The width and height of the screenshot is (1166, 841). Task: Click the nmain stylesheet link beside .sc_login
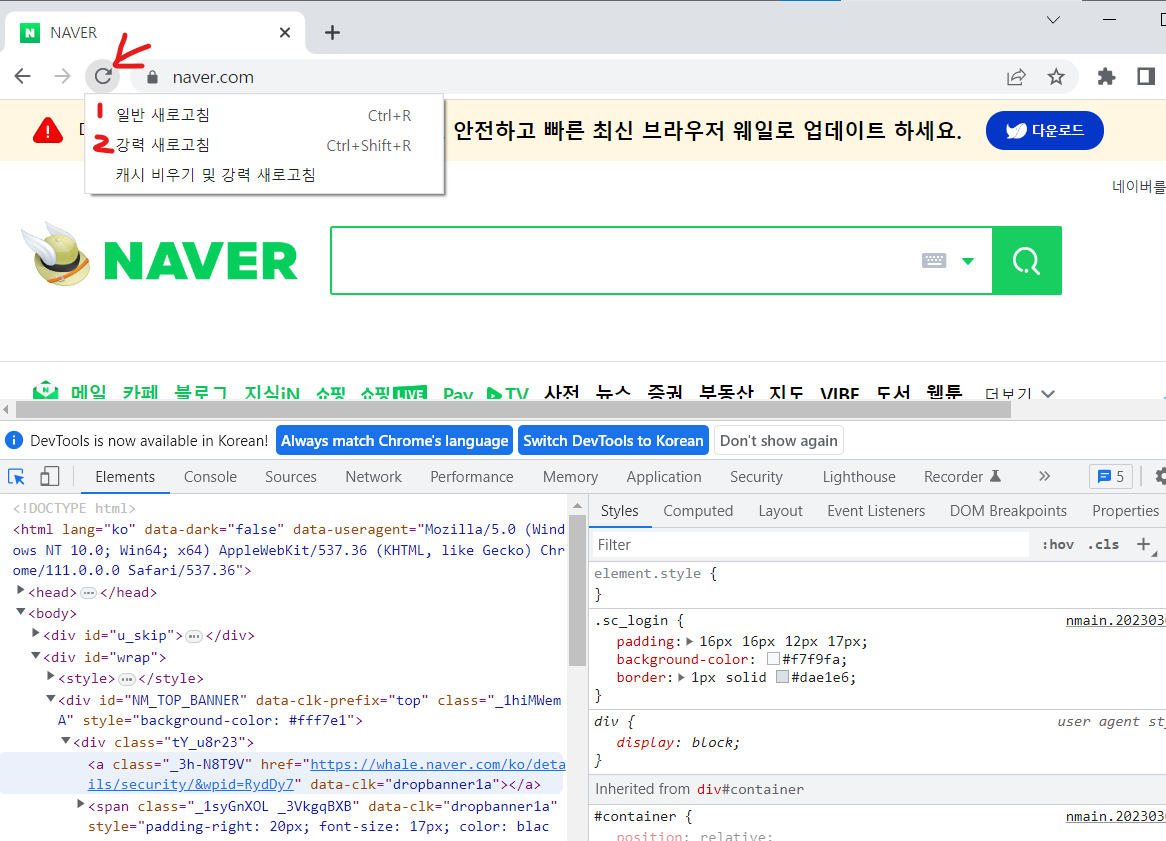[1115, 620]
